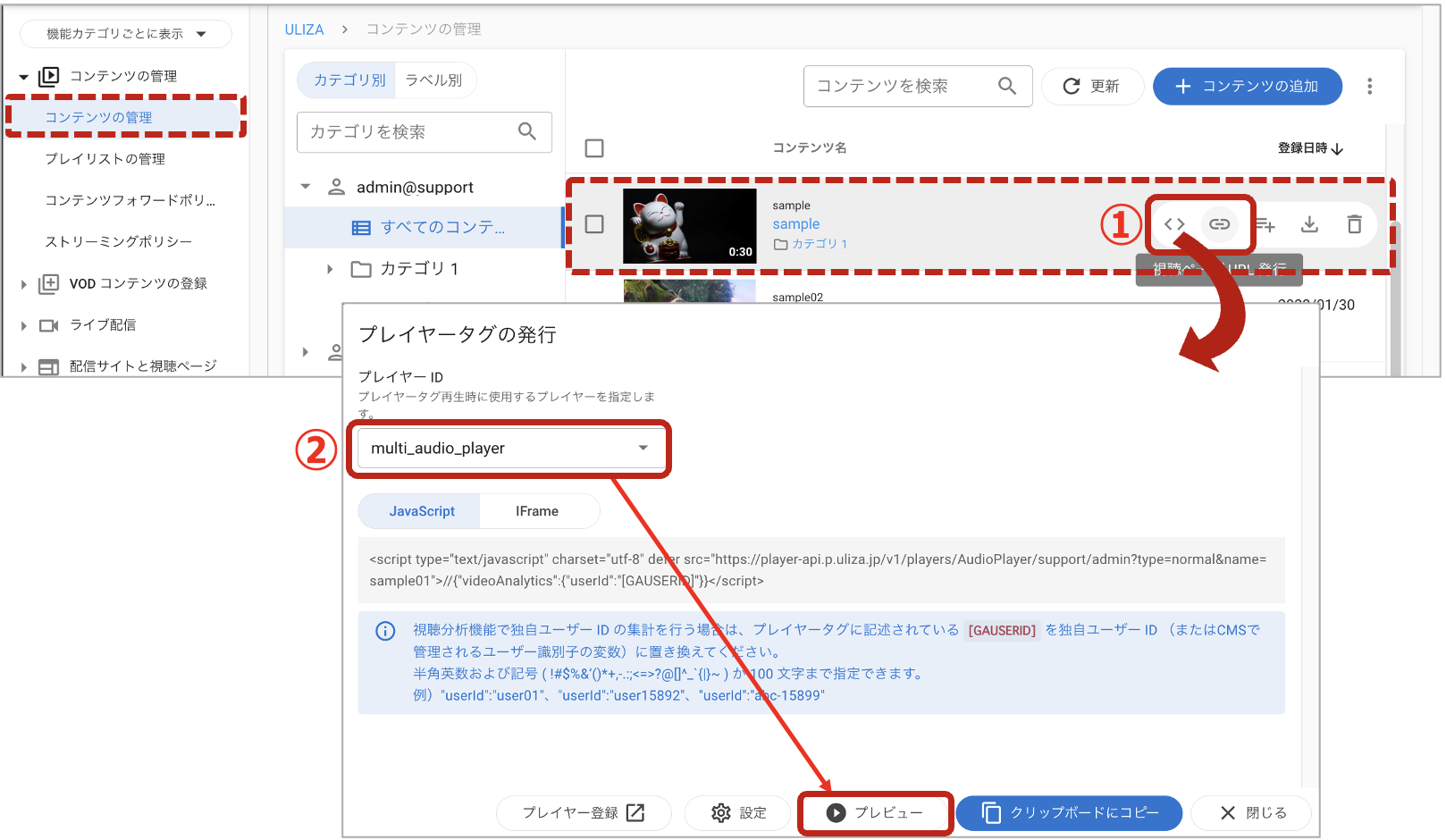Viewport: 1446px width, 840px height.
Task: Click the ライブ配信 camera icon
Action: coord(49,325)
